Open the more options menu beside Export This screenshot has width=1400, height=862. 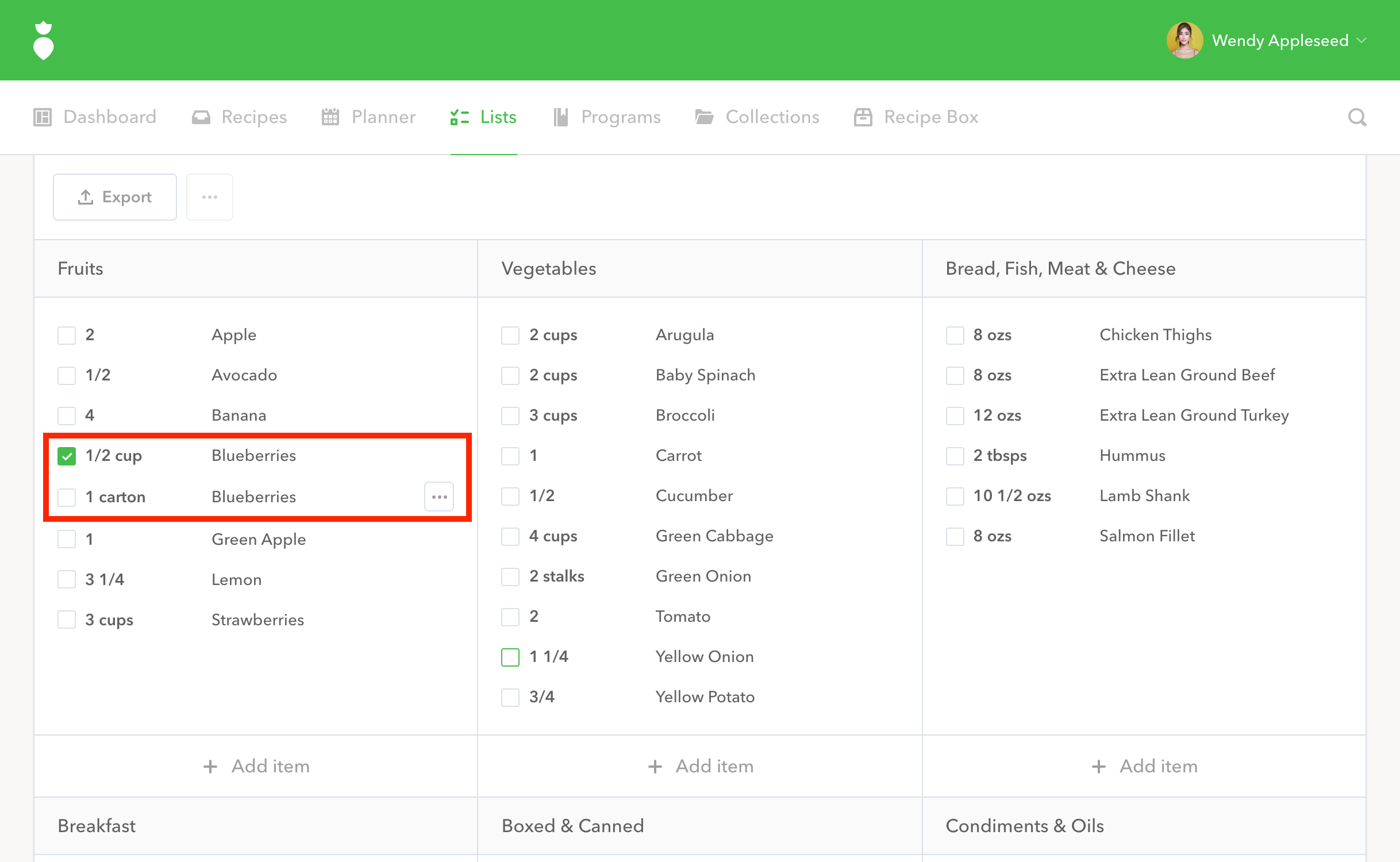tap(210, 197)
